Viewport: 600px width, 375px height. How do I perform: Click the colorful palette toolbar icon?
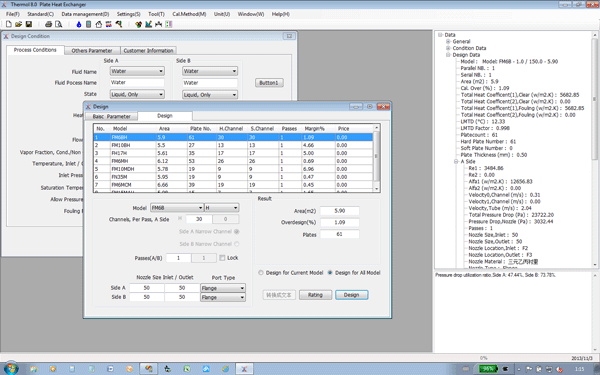click(x=139, y=24)
